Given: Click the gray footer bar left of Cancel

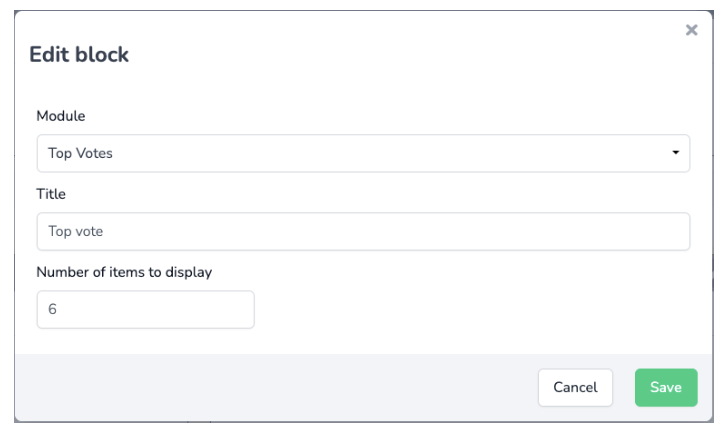Looking at the screenshot, I should click(276, 388).
